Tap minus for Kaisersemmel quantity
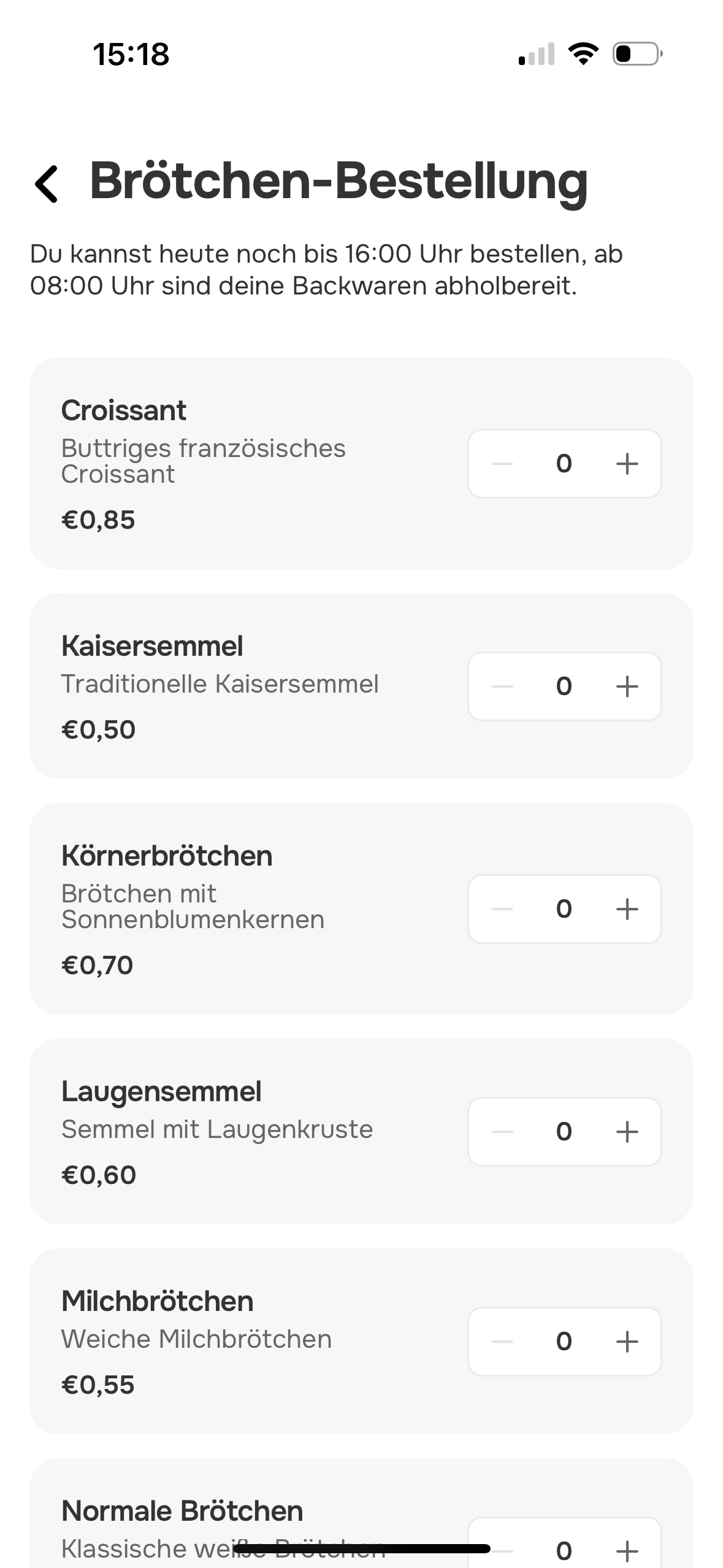This screenshot has height=1568, width=723. (x=502, y=686)
